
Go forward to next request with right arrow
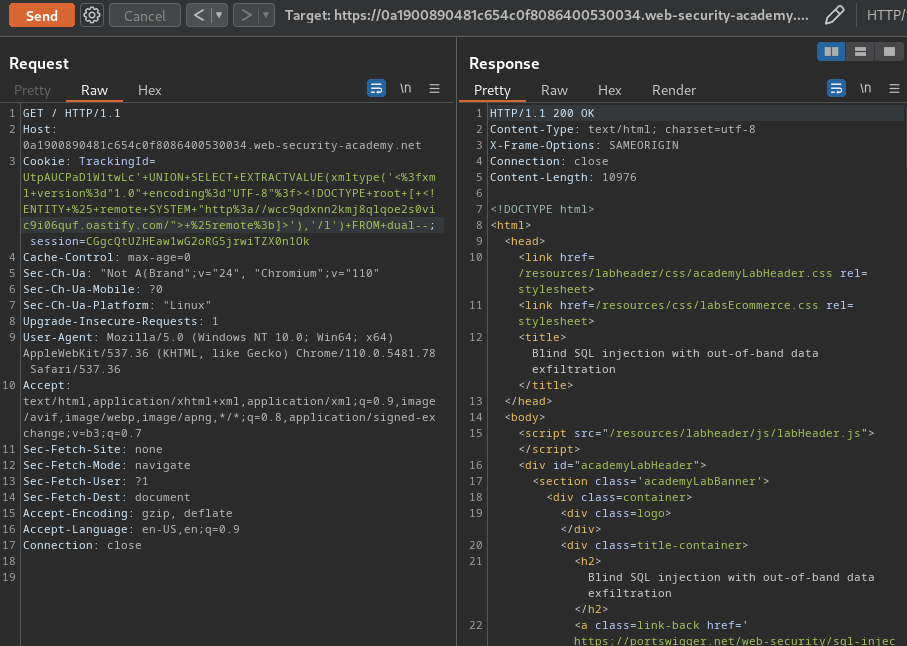click(x=246, y=15)
